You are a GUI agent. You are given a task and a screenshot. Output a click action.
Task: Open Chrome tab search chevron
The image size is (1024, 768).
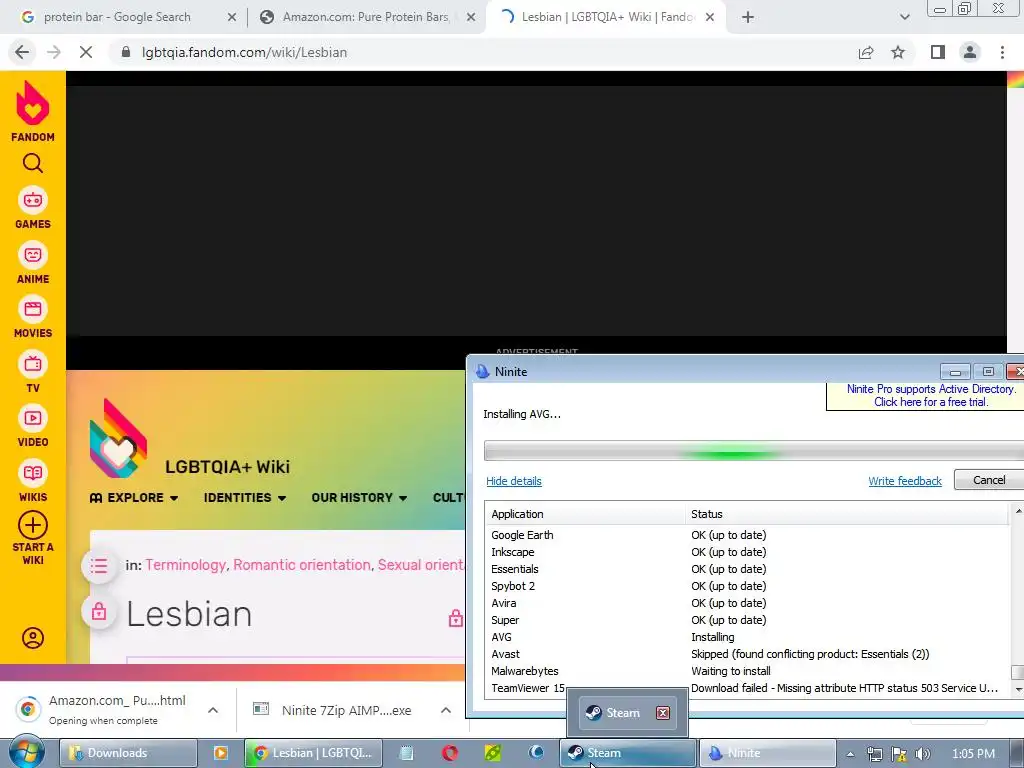[x=904, y=18]
